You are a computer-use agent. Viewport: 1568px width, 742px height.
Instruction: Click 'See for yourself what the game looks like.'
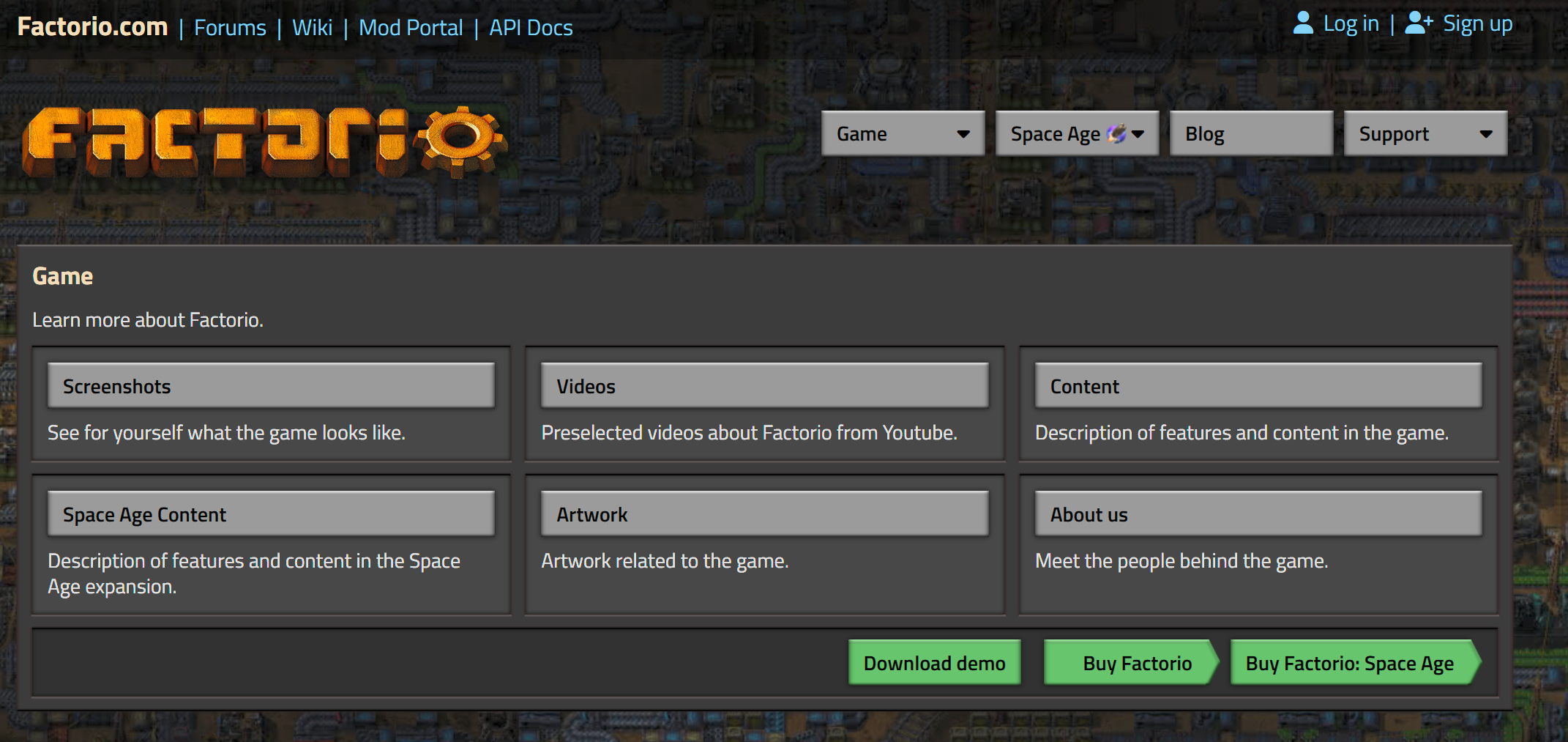click(x=226, y=433)
